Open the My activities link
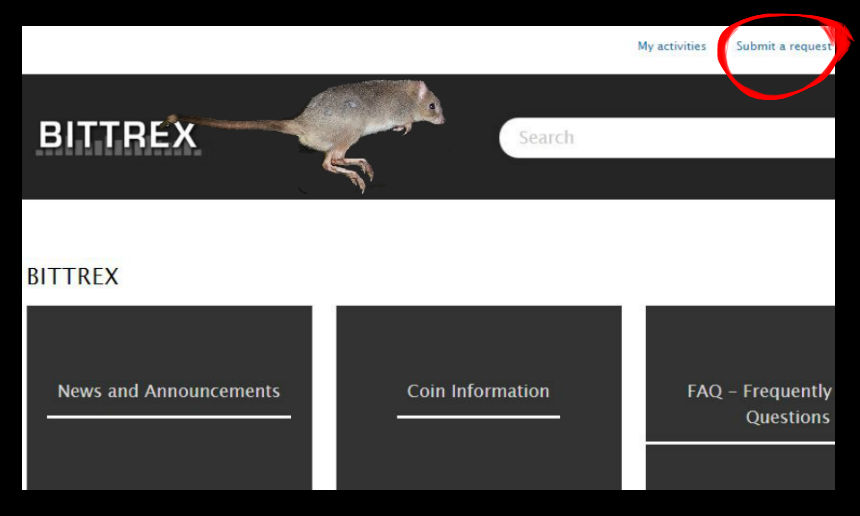860x516 pixels. click(x=671, y=47)
